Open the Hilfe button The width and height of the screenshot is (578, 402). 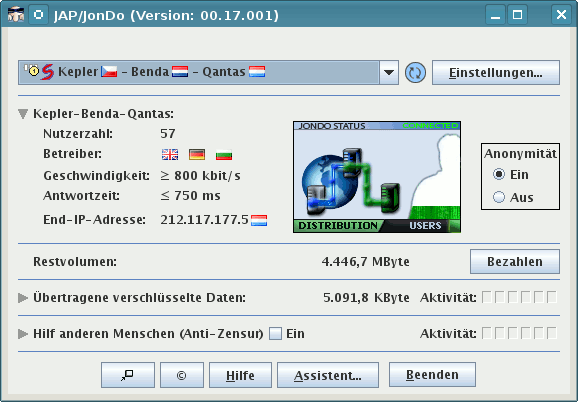(x=240, y=375)
